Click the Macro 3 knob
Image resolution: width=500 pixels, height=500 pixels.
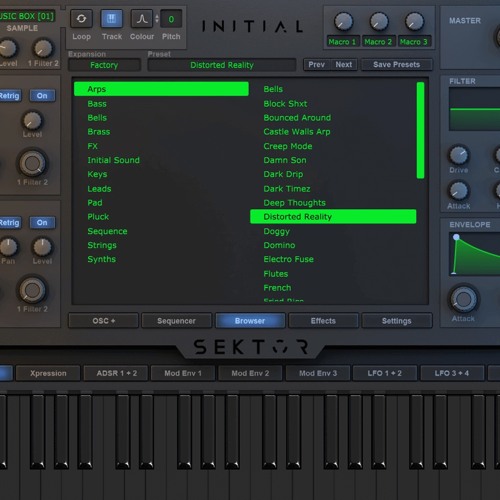coord(414,22)
